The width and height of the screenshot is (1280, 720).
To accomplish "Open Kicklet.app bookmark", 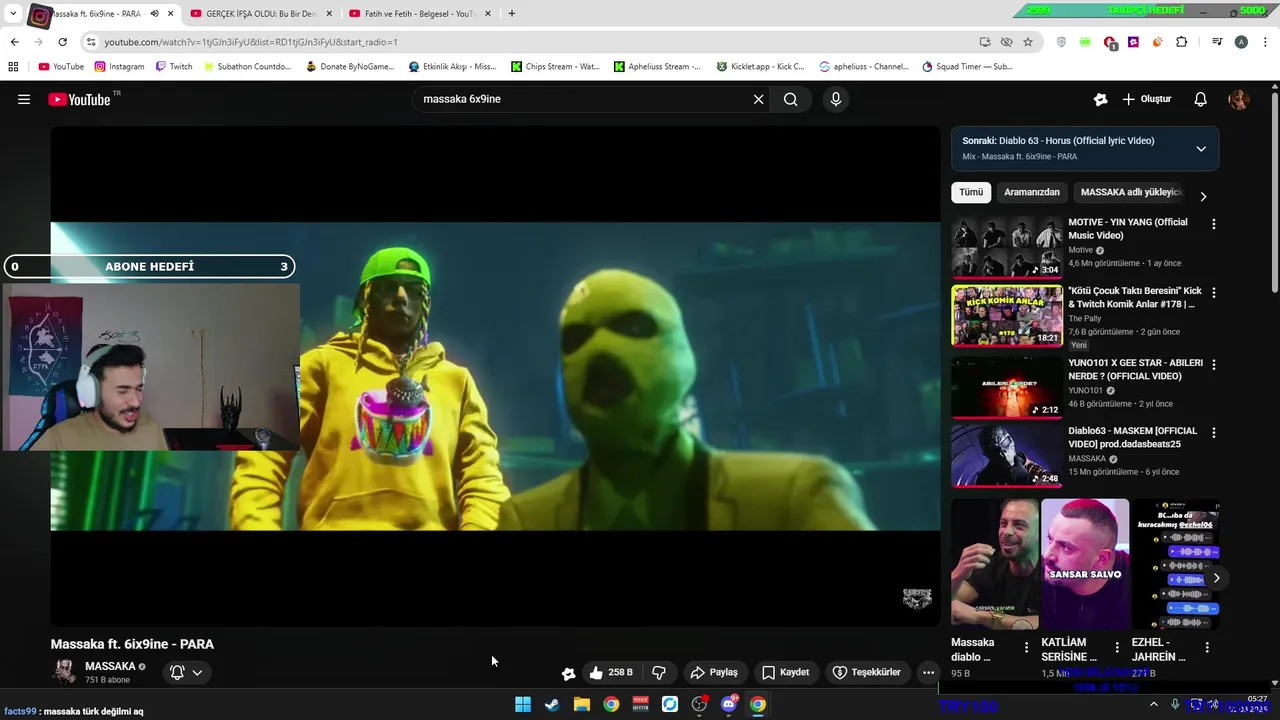I will [760, 67].
